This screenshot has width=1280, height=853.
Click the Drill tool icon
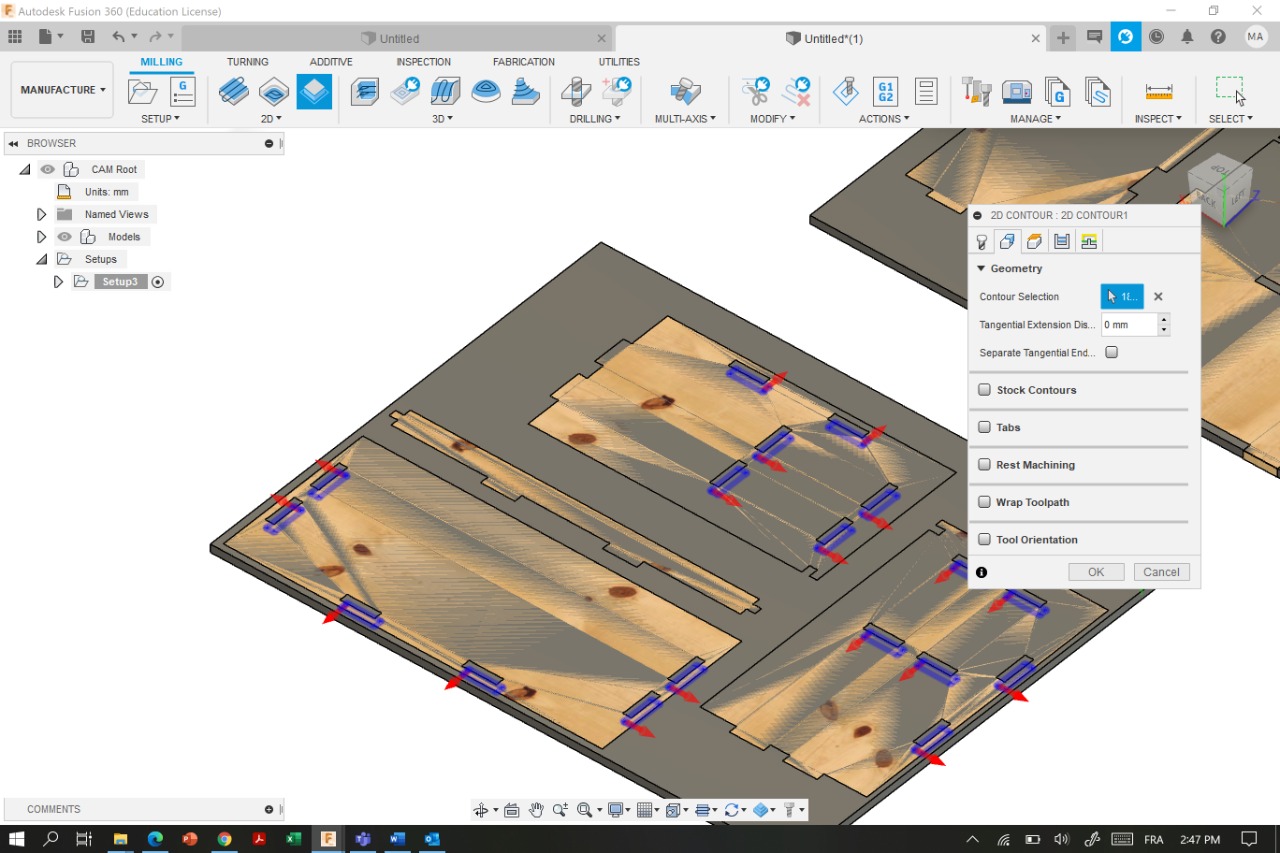pos(575,92)
